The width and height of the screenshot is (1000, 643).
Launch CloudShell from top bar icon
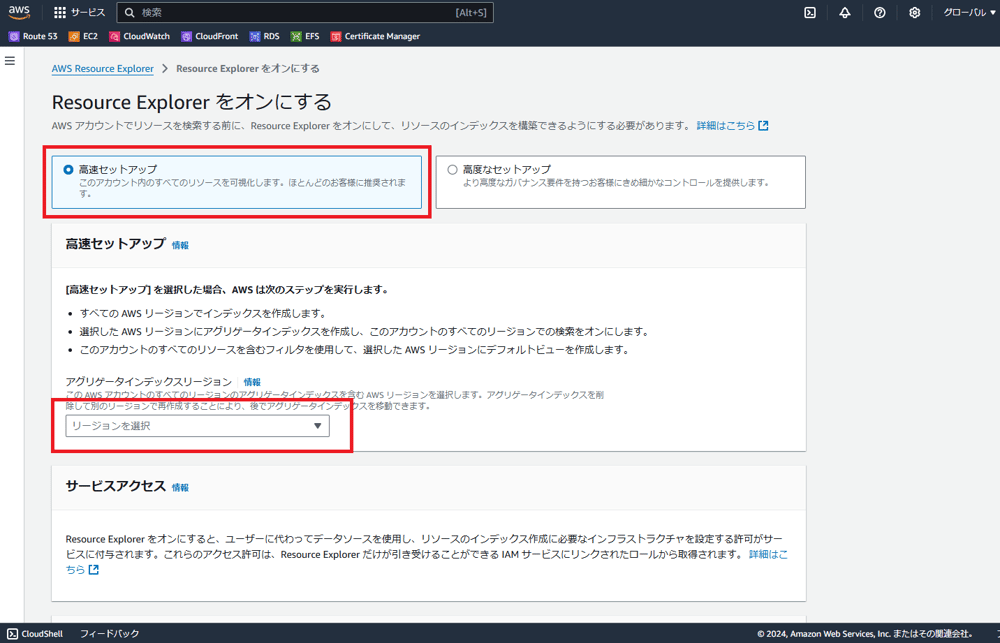(x=810, y=13)
